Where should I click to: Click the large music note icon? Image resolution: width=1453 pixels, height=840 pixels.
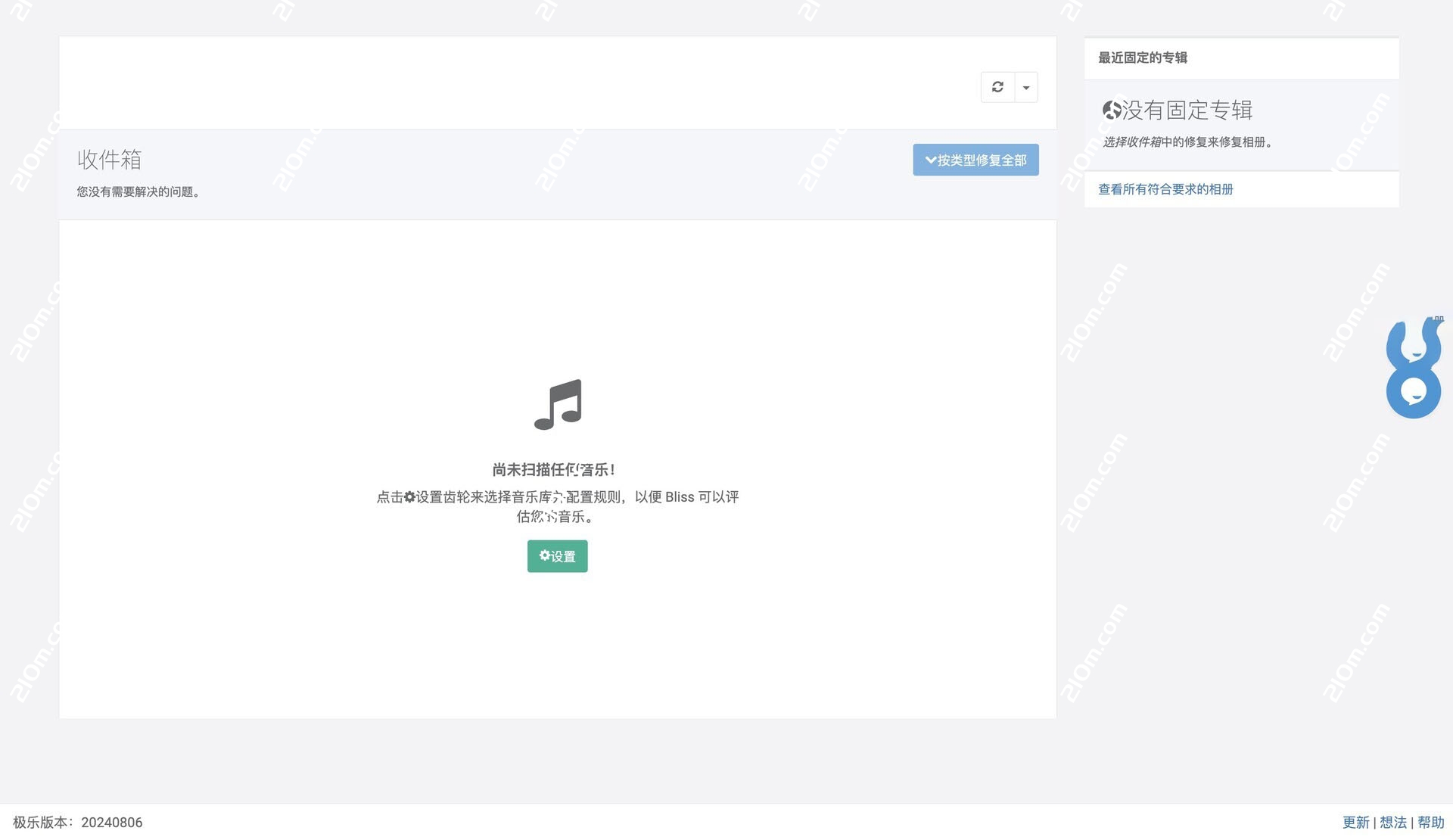(558, 404)
